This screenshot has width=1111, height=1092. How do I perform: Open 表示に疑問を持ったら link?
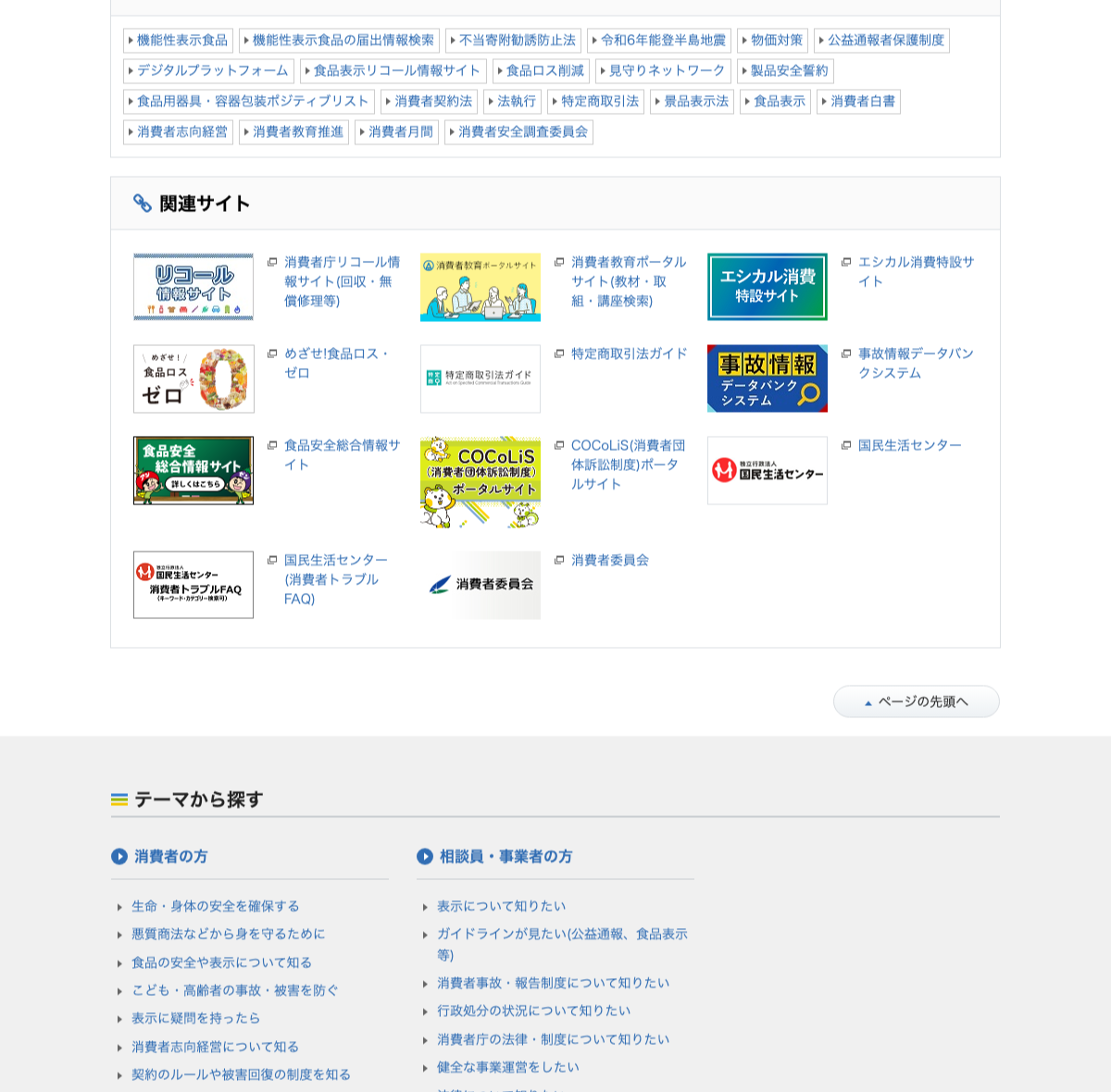(x=196, y=1018)
